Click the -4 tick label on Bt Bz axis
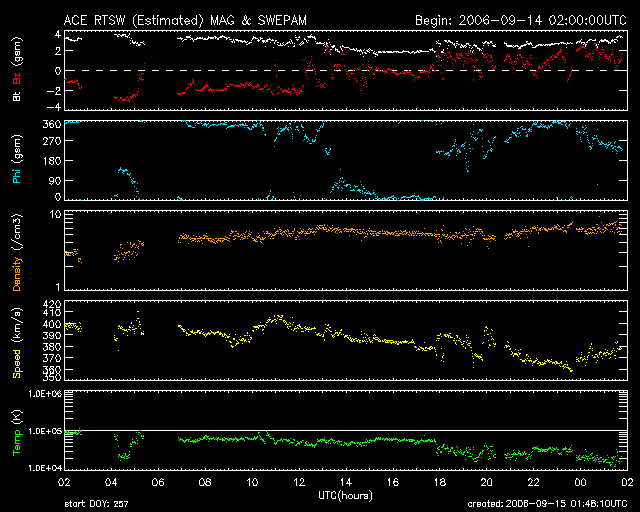 (x=55, y=107)
